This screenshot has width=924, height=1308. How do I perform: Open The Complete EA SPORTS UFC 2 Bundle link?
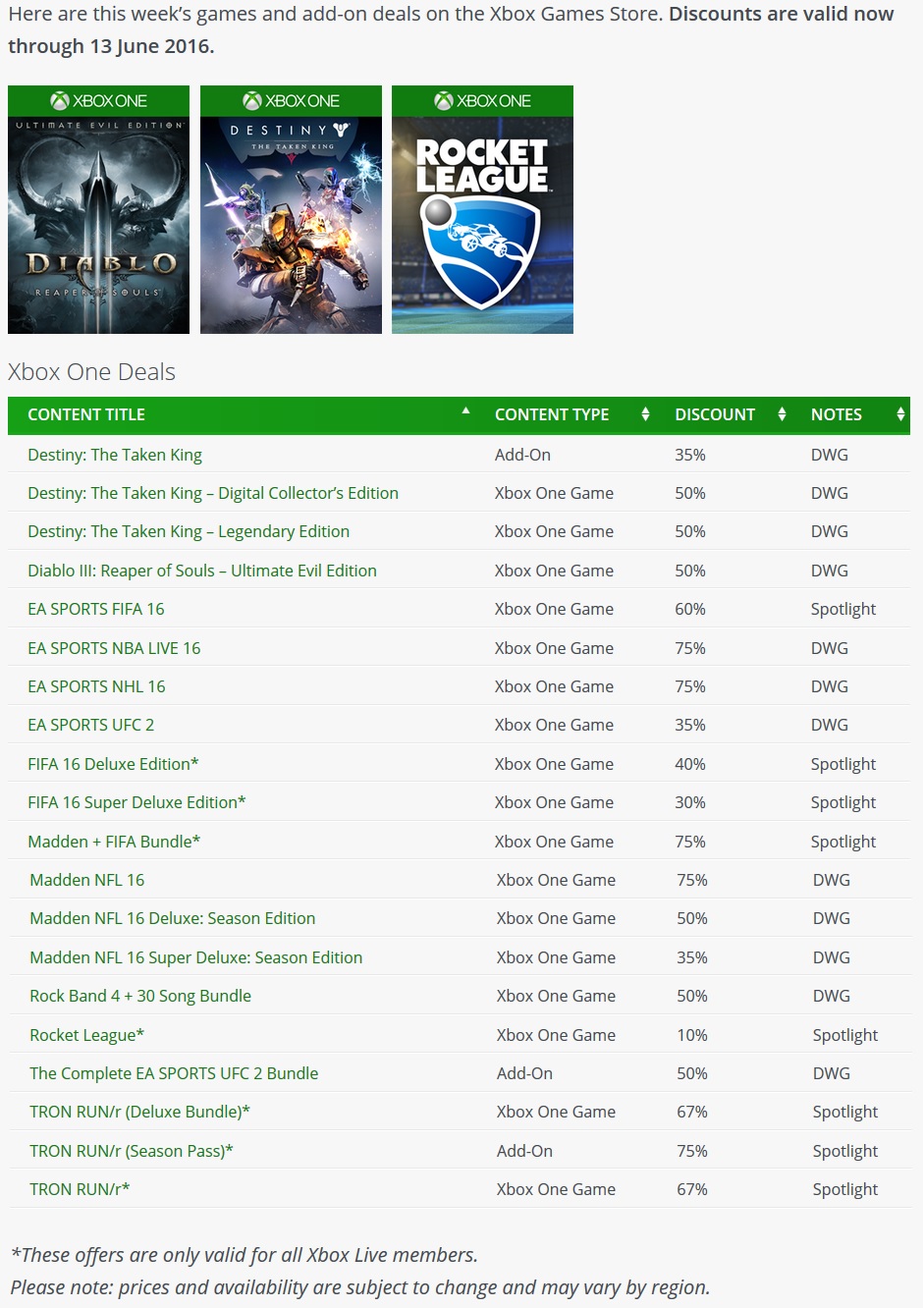[174, 1073]
